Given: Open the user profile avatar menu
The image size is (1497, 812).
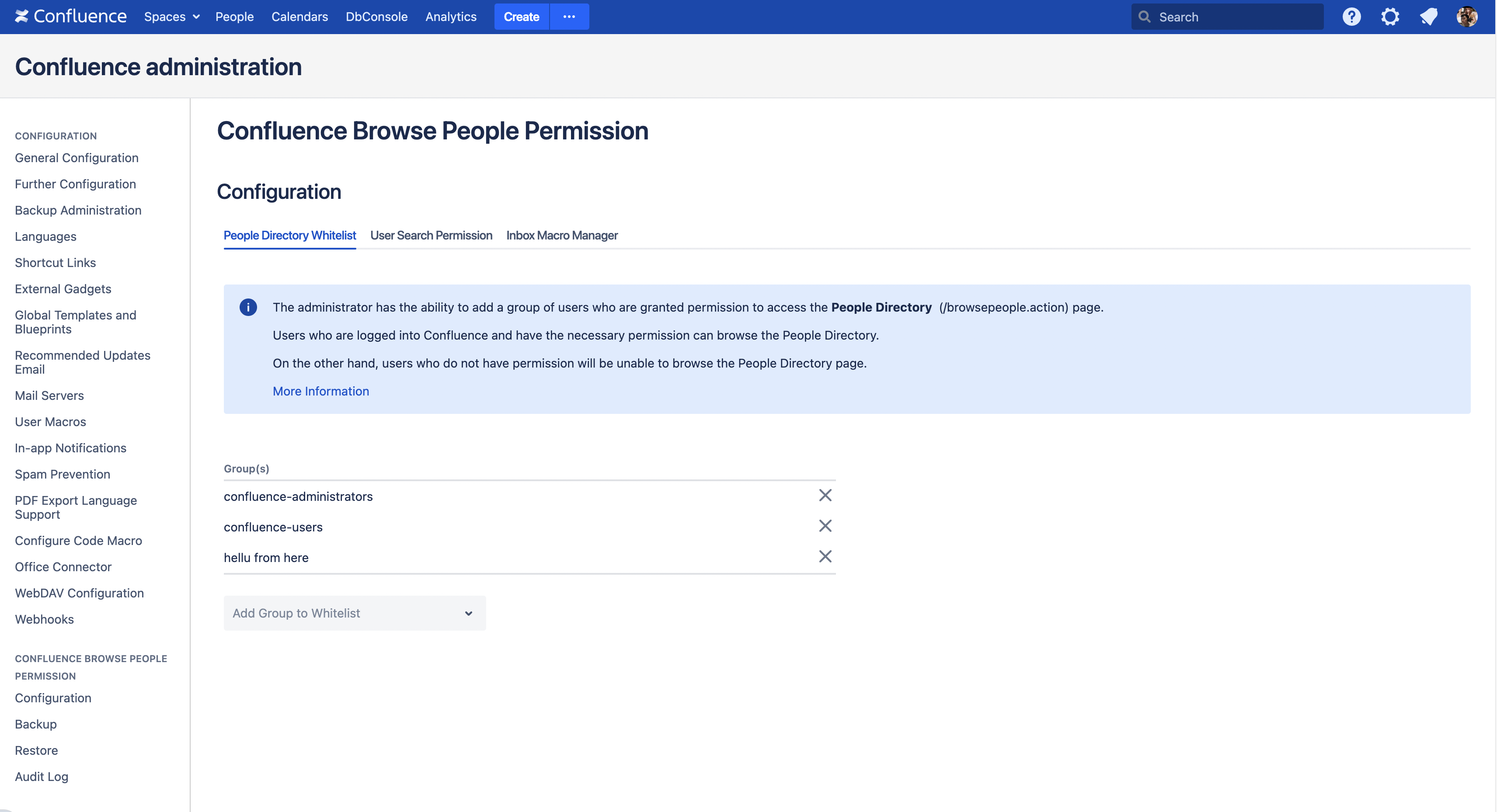Looking at the screenshot, I should (x=1467, y=16).
